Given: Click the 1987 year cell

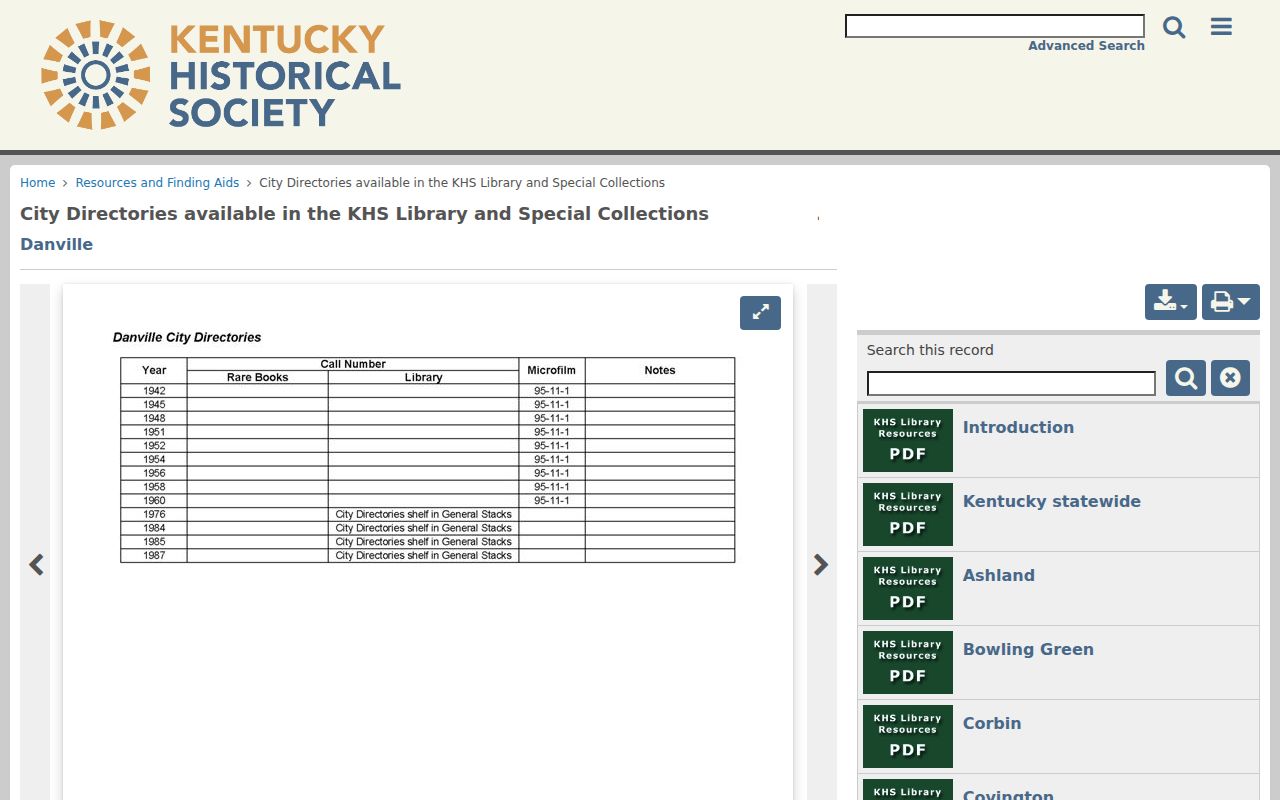Looking at the screenshot, I should pyautogui.click(x=154, y=555).
